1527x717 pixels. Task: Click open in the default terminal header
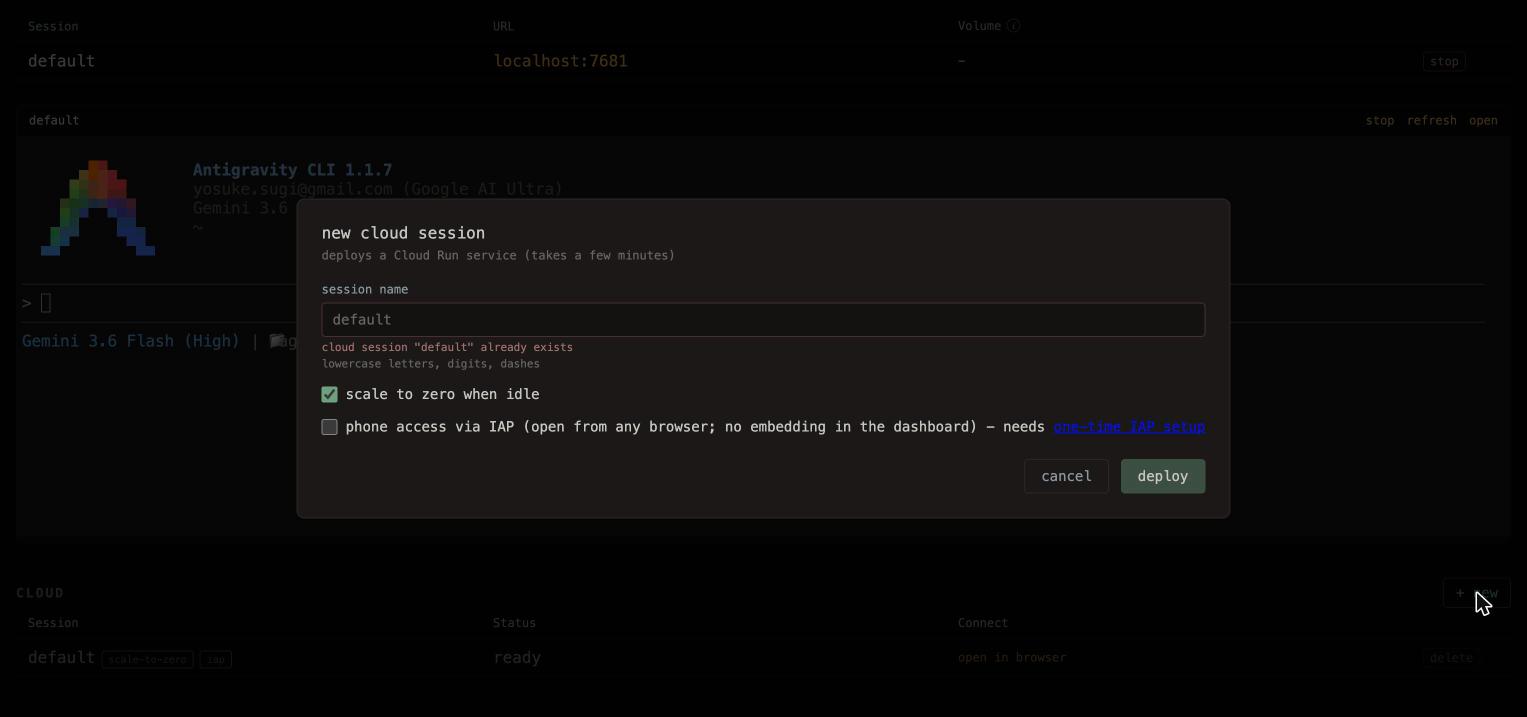1483,120
